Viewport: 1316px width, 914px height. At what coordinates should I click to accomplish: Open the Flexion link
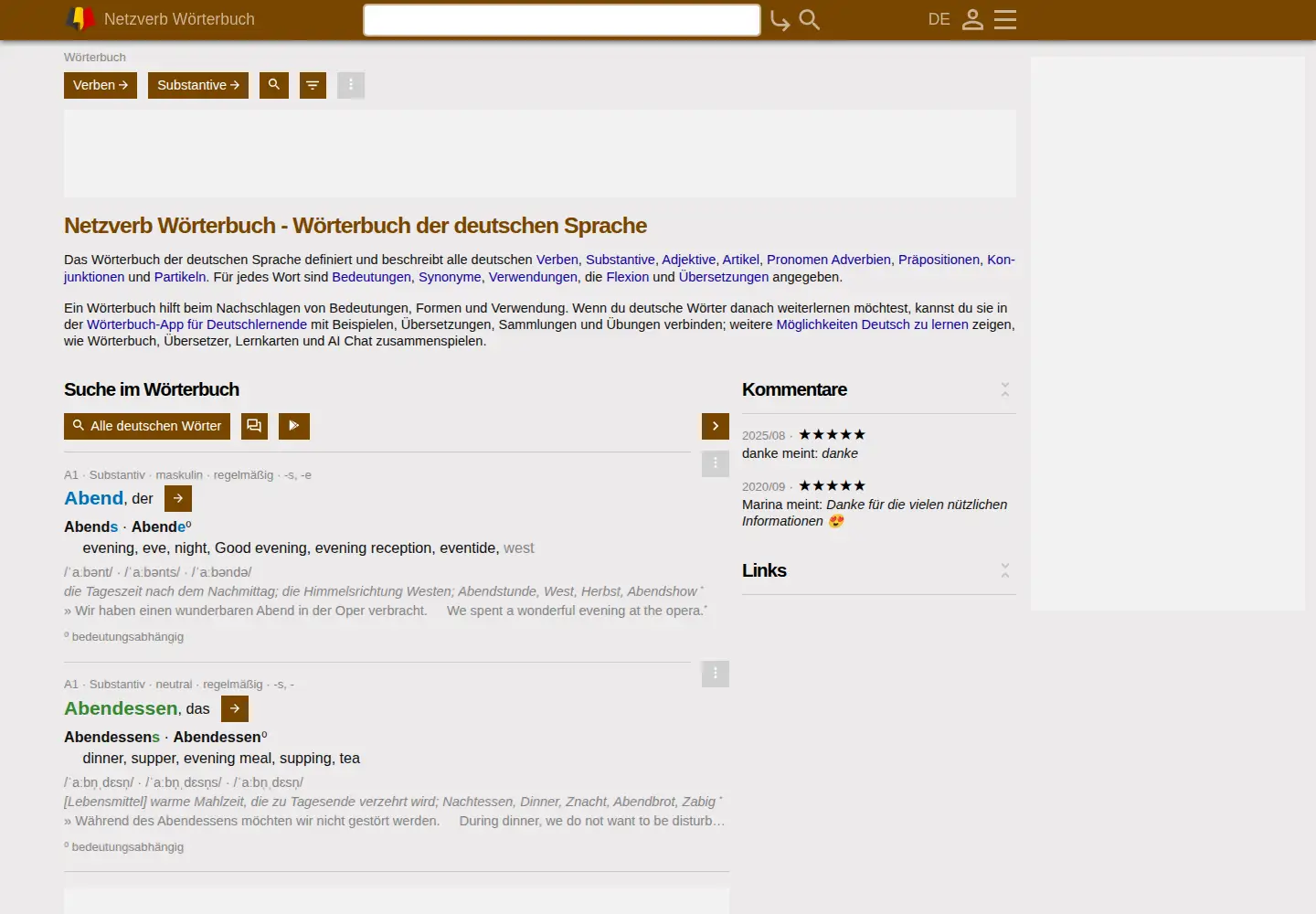click(628, 277)
